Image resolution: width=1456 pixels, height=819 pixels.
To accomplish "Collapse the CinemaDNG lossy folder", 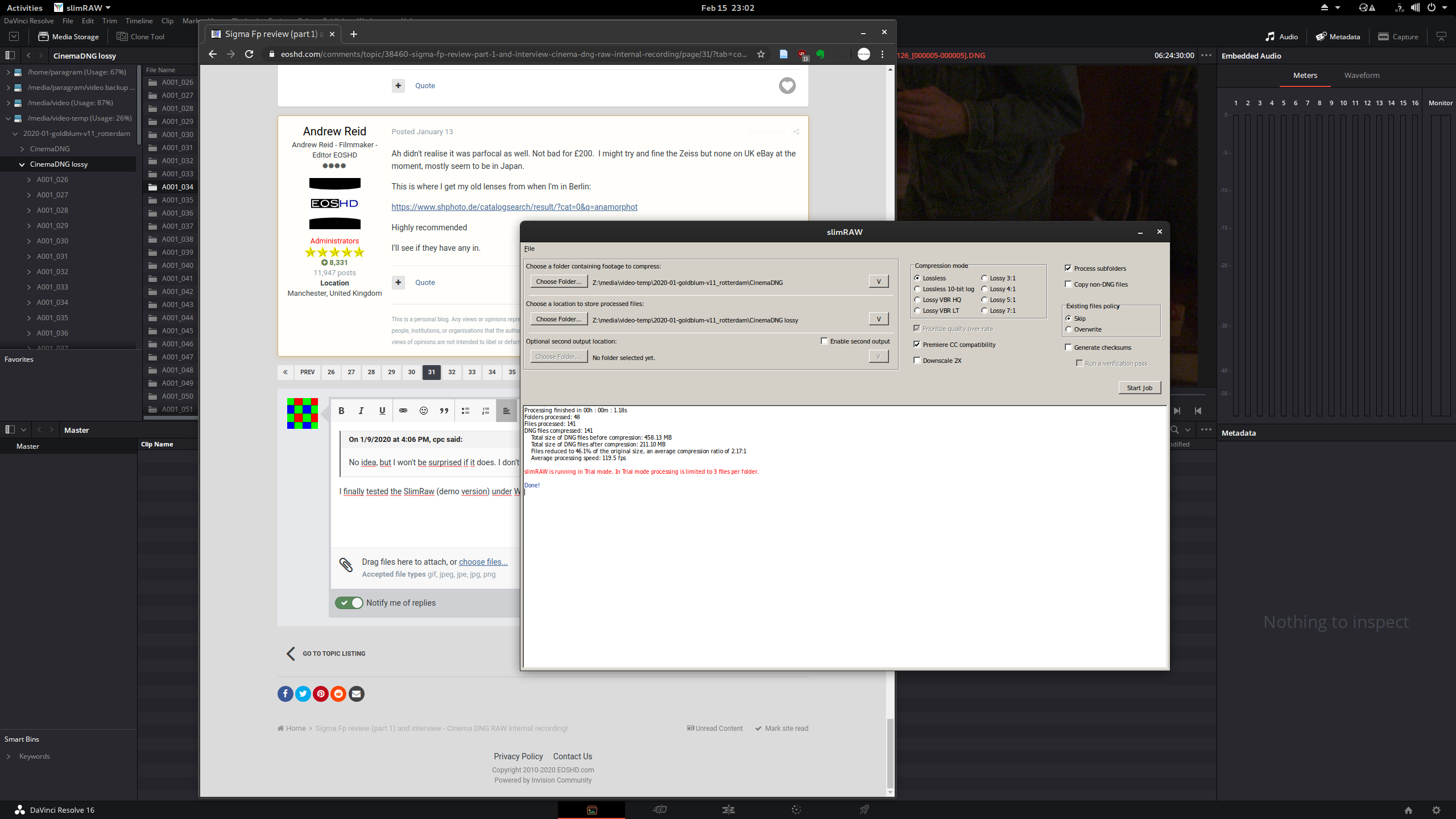I will pos(22,164).
